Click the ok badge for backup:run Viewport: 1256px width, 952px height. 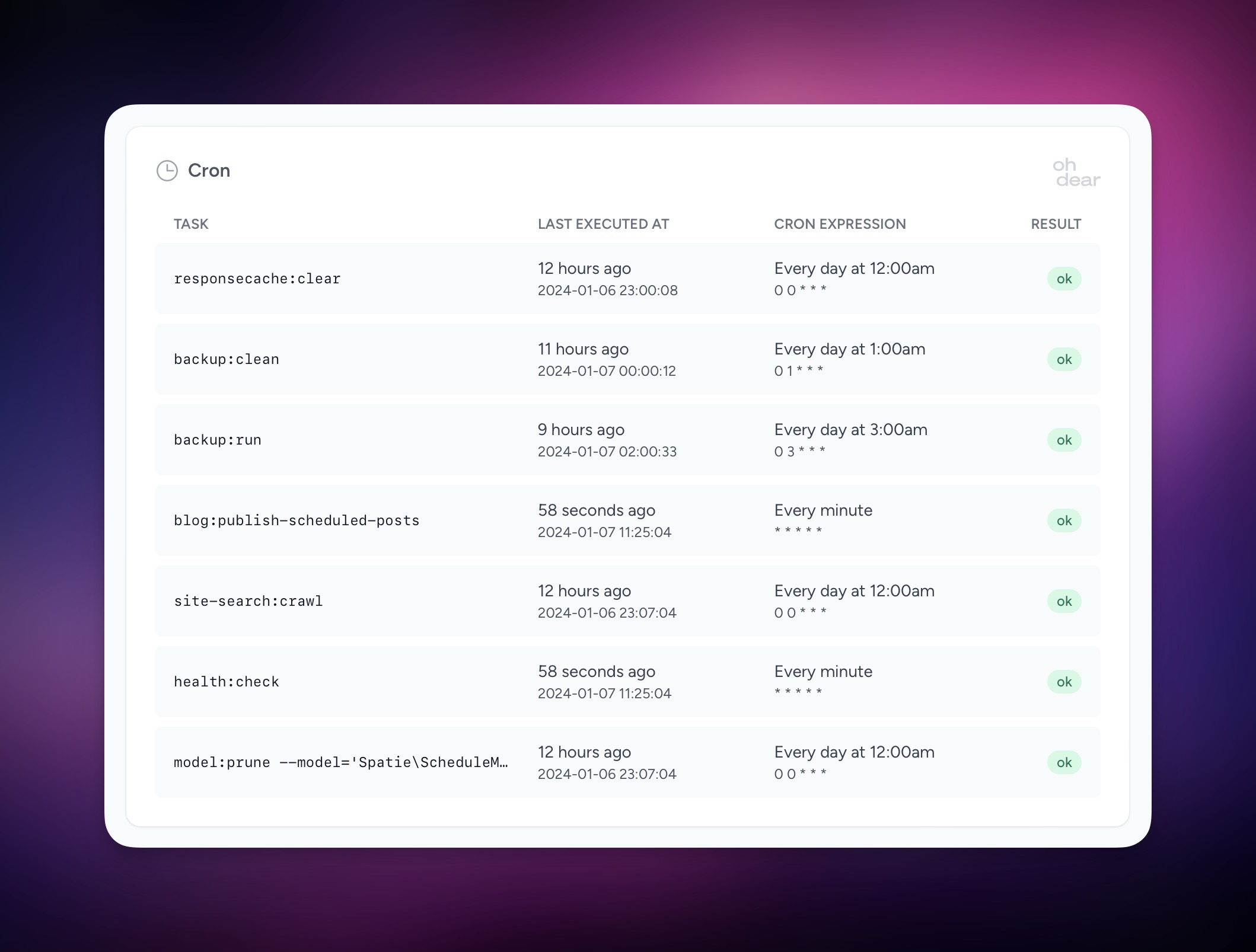click(x=1064, y=440)
